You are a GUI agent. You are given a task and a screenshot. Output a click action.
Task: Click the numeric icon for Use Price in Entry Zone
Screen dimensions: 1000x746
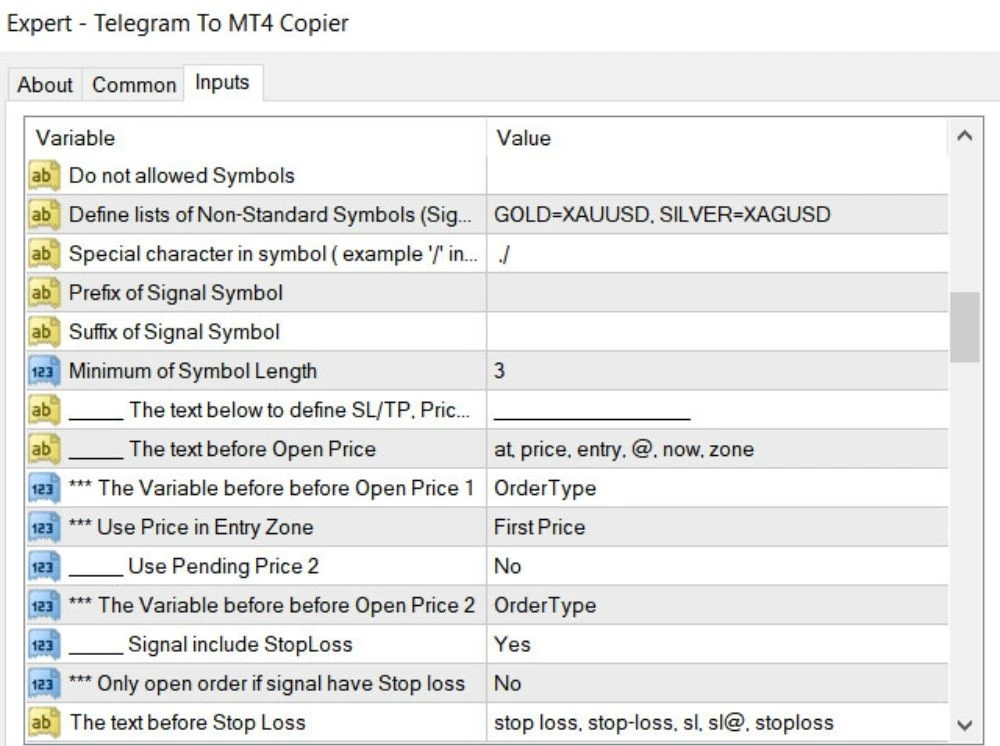coord(43,527)
